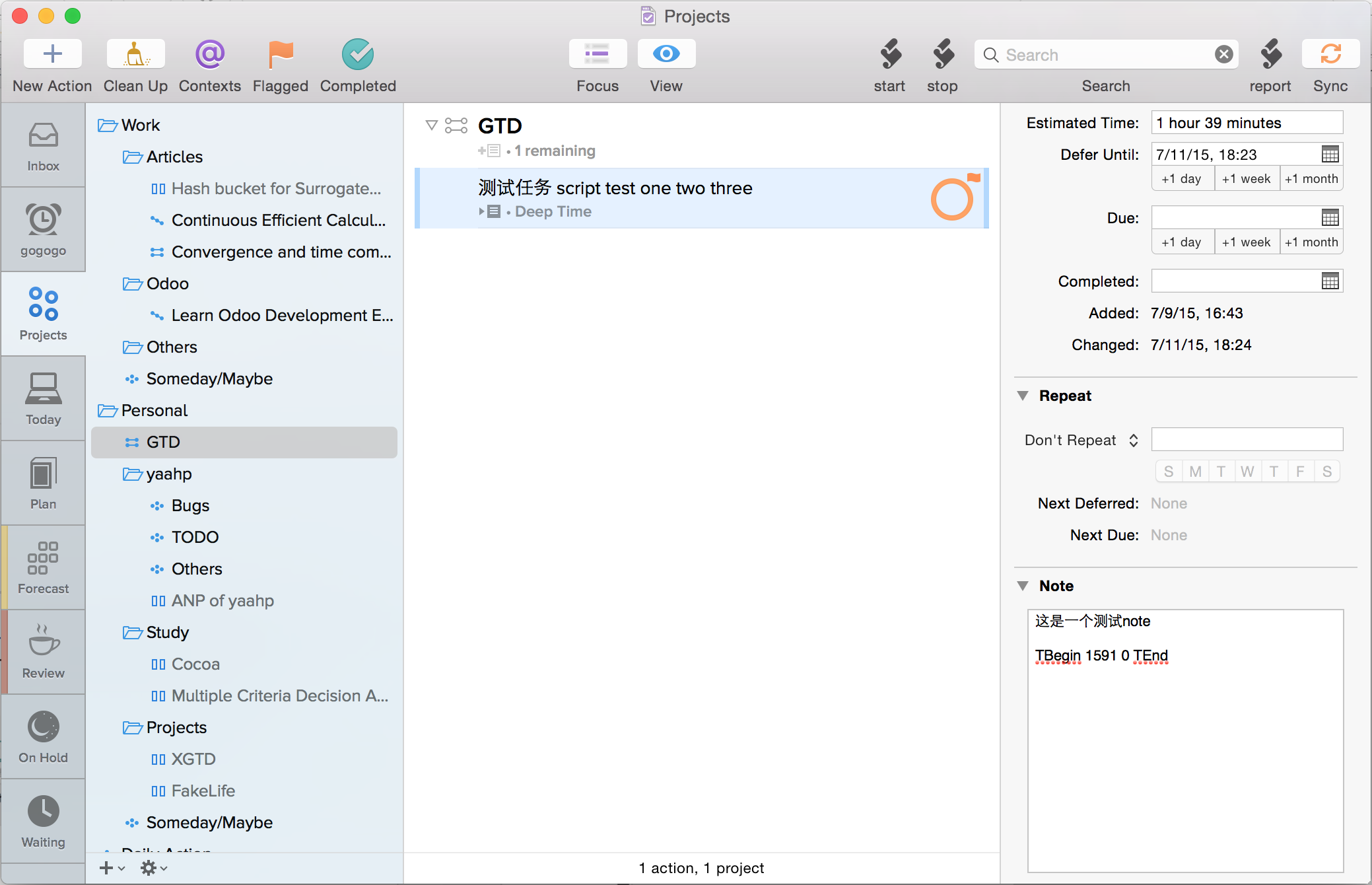This screenshot has height=885, width=1372.
Task: Open the Inbox perspective tab
Action: (x=43, y=145)
